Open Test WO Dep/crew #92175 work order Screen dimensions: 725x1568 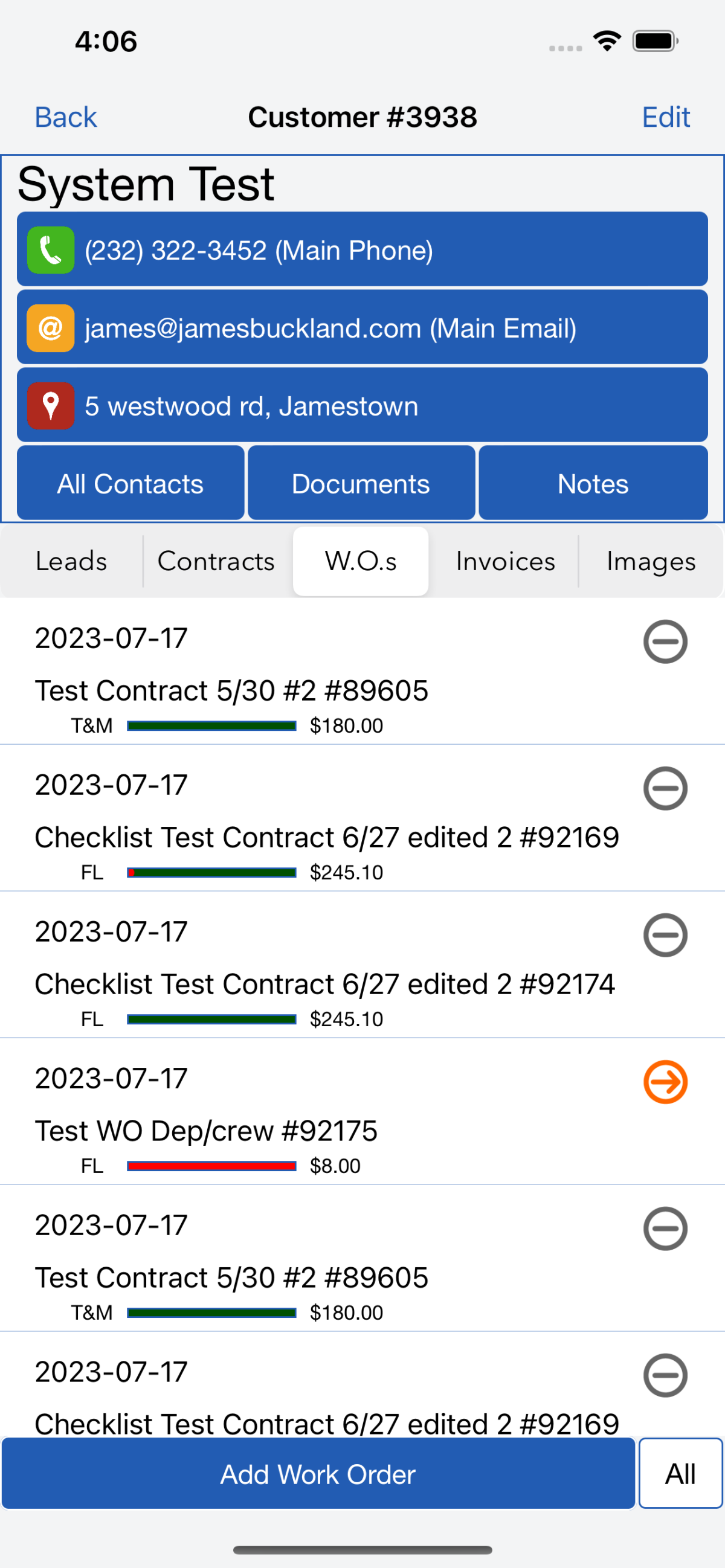pyautogui.click(x=207, y=1131)
